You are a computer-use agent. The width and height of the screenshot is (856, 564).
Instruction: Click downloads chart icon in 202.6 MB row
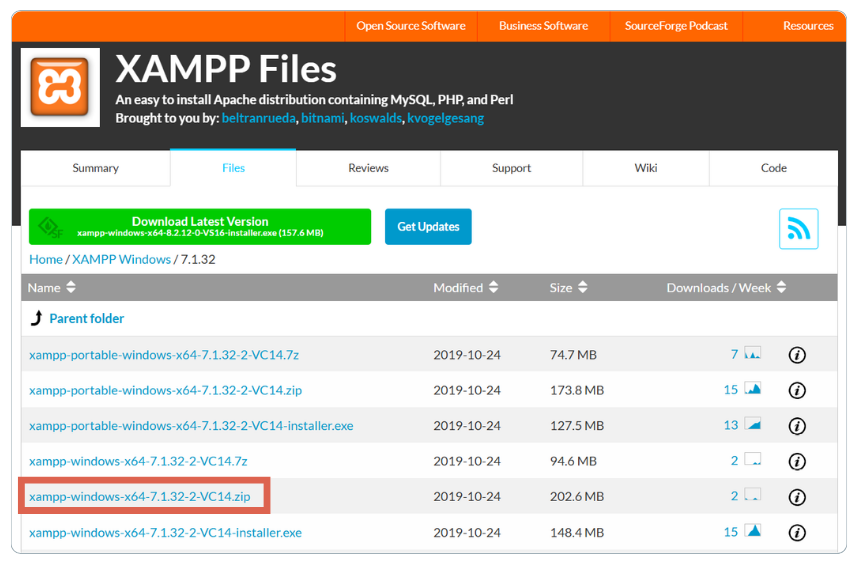click(753, 495)
